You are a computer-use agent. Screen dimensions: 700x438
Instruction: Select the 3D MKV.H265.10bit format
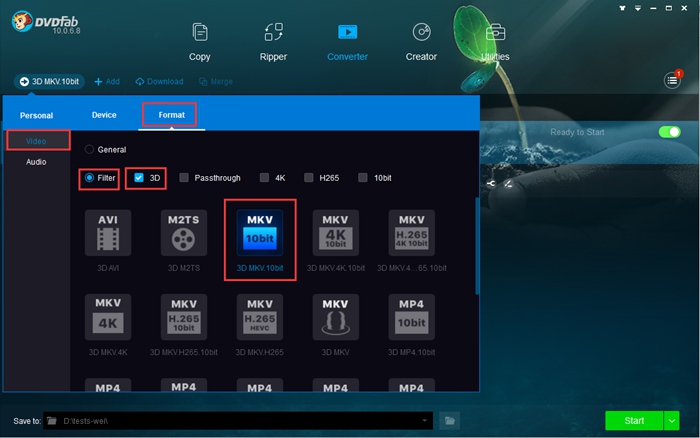[183, 325]
